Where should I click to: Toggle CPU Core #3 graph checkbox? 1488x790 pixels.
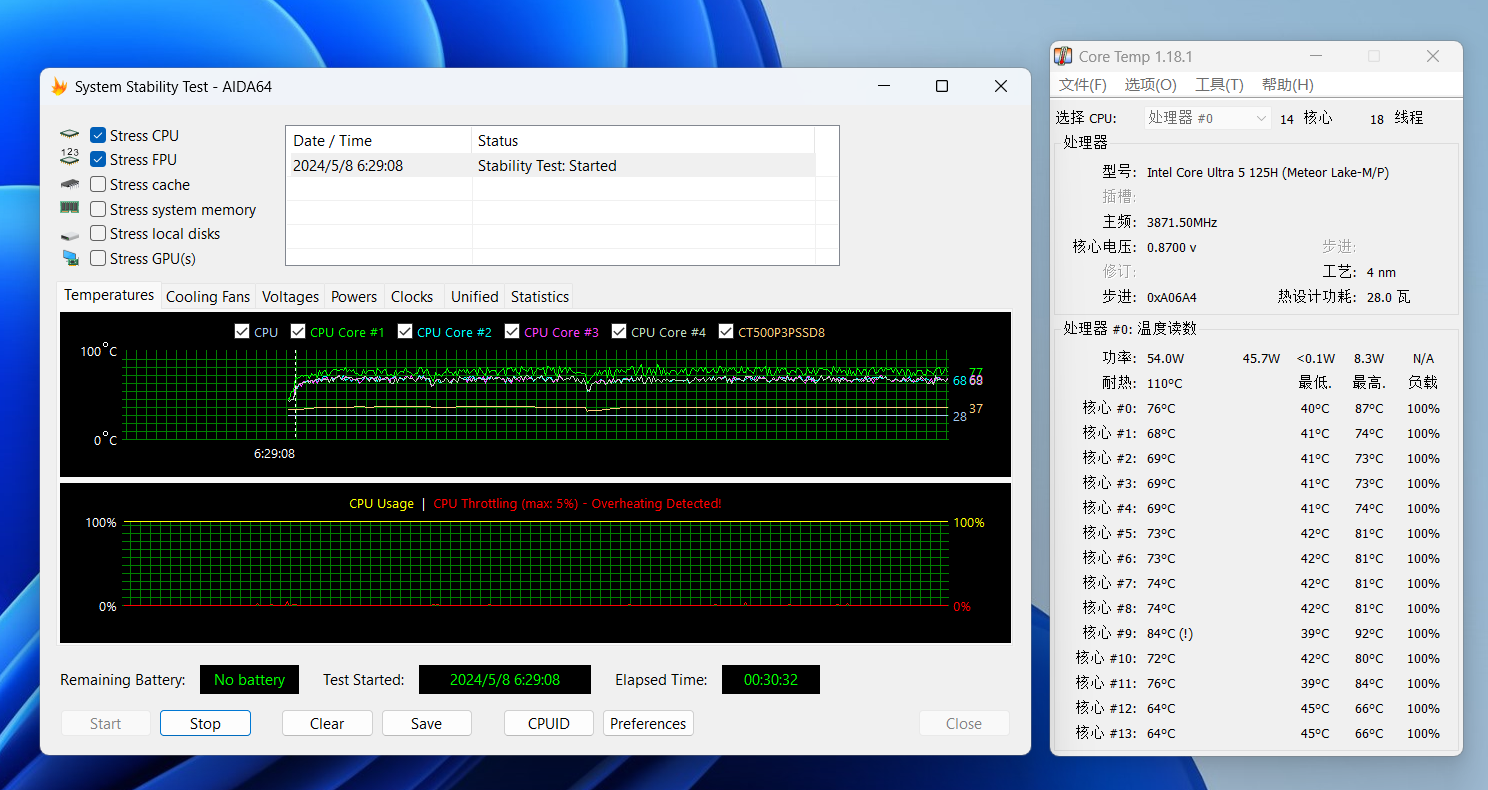click(512, 331)
